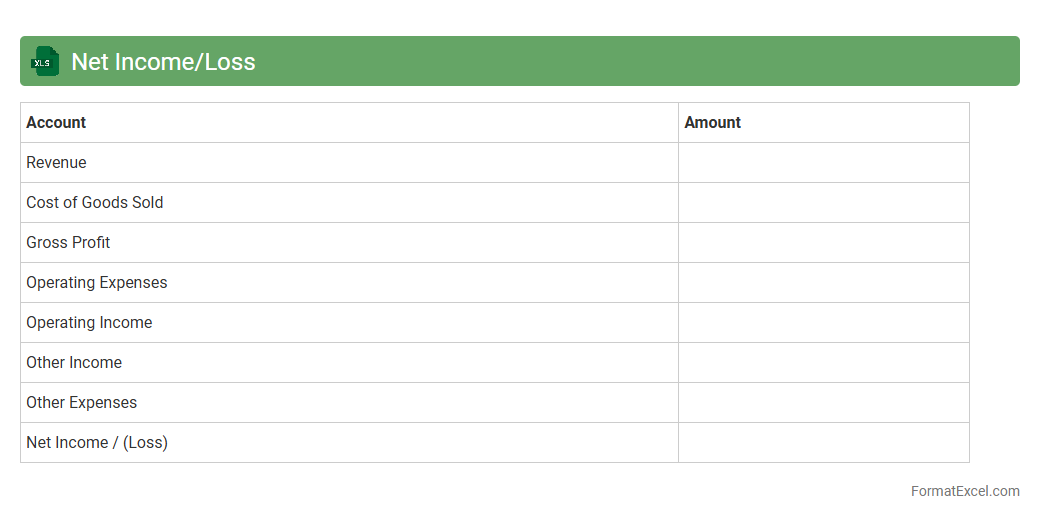Open the FormatExcel.com link

tap(964, 491)
